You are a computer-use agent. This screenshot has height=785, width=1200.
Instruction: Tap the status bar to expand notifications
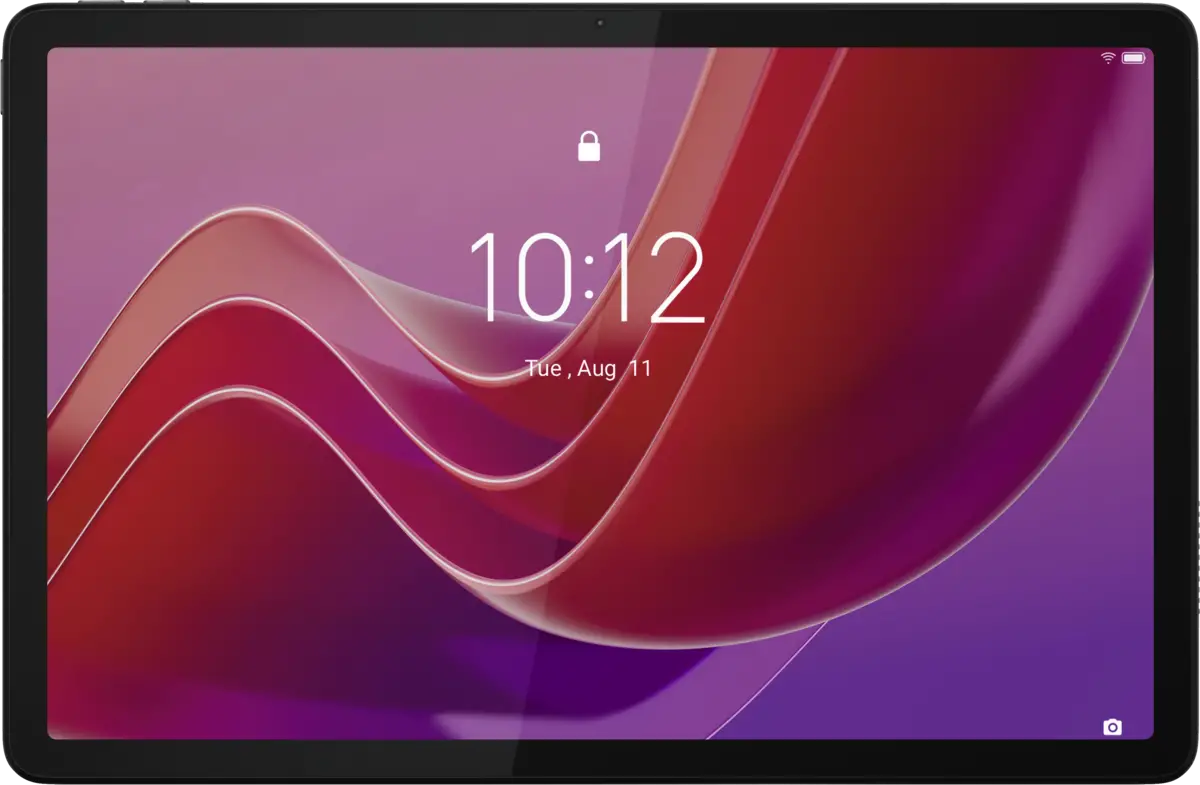[600, 58]
